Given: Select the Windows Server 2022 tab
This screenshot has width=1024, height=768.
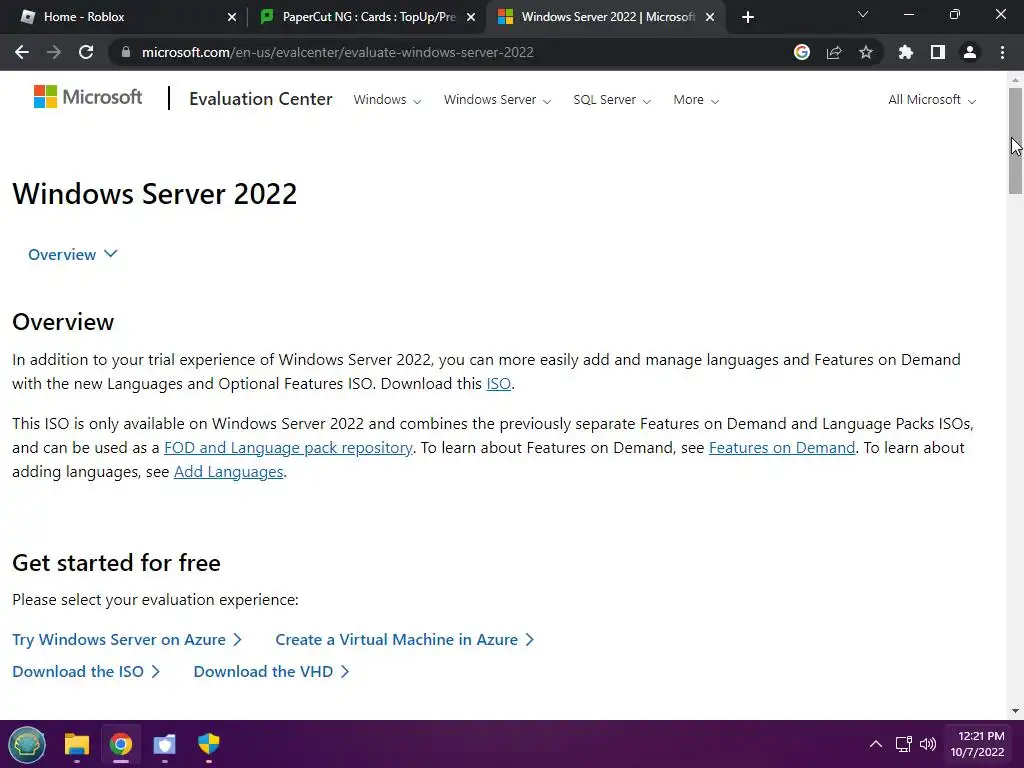Looking at the screenshot, I should (x=606, y=17).
